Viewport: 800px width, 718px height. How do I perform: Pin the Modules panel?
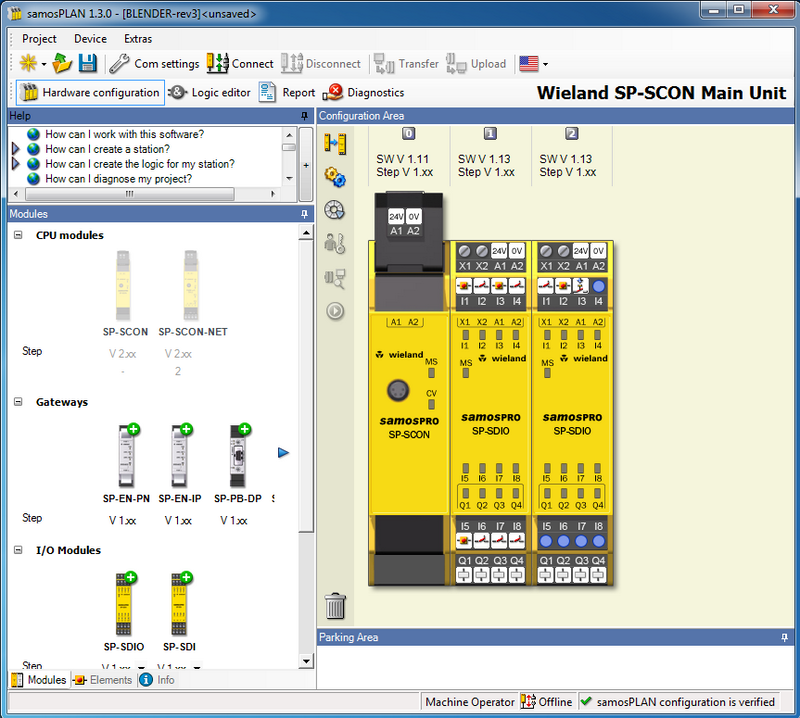pyautogui.click(x=305, y=214)
